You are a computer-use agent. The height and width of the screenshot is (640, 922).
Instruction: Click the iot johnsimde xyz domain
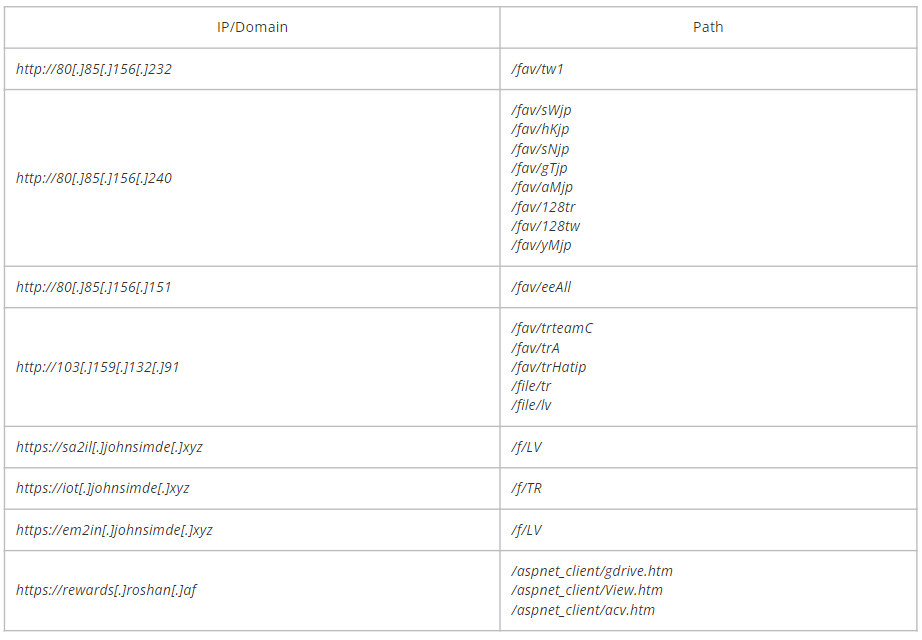click(103, 488)
